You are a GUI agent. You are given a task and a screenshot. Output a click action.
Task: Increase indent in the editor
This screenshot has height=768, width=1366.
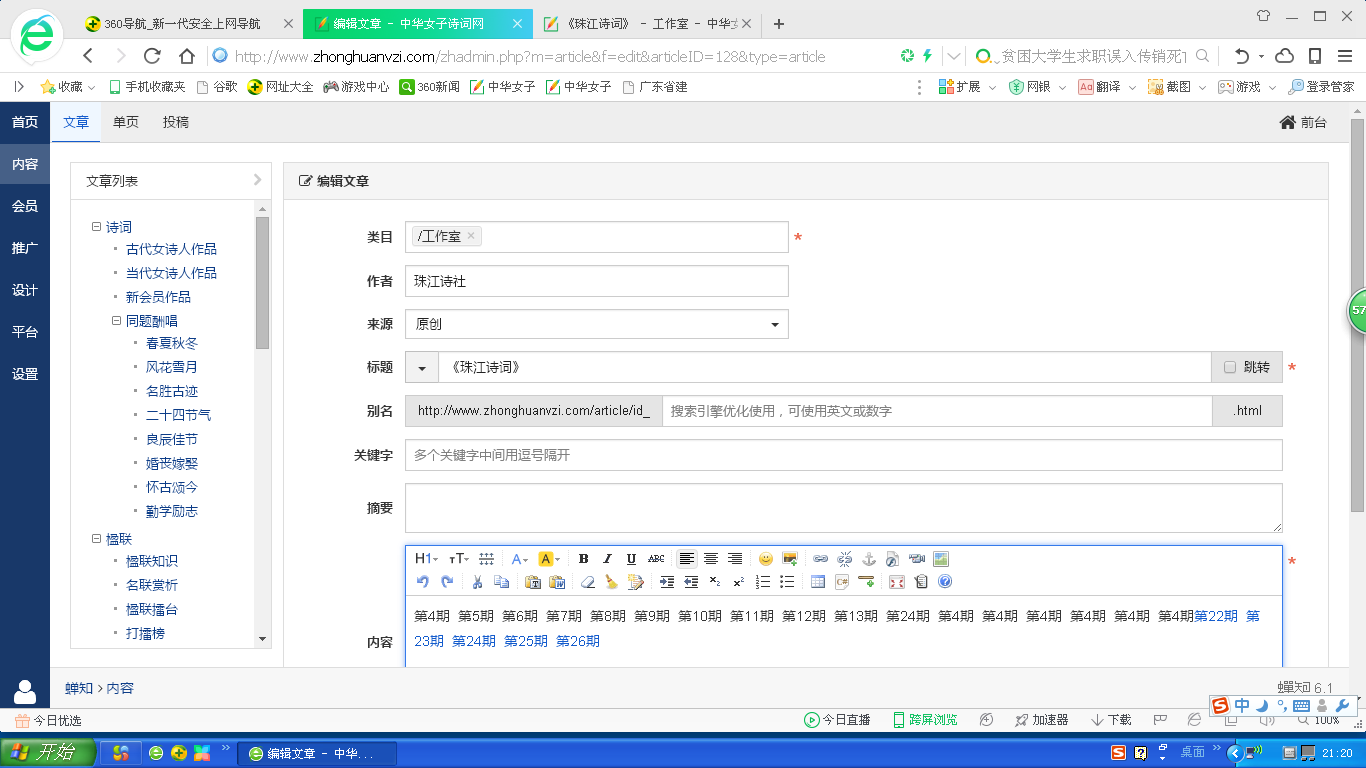tap(667, 582)
